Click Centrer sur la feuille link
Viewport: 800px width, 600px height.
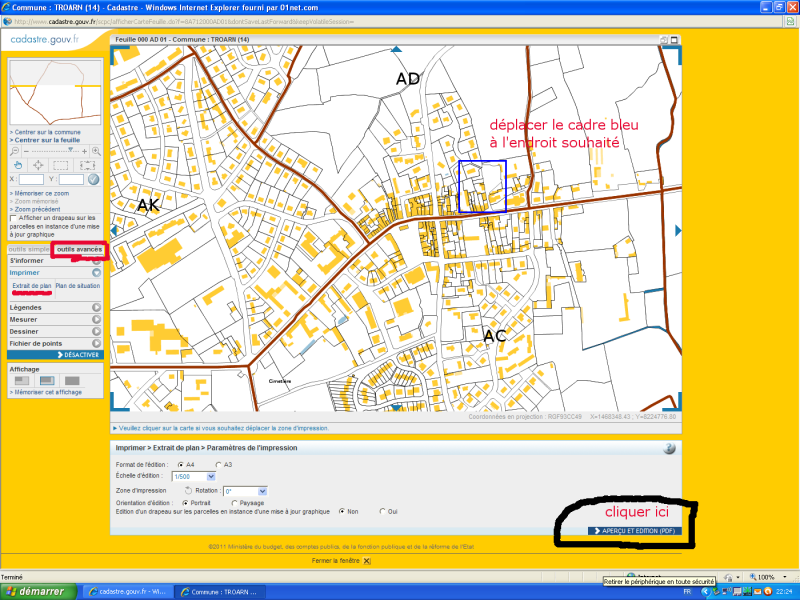[x=45, y=140]
